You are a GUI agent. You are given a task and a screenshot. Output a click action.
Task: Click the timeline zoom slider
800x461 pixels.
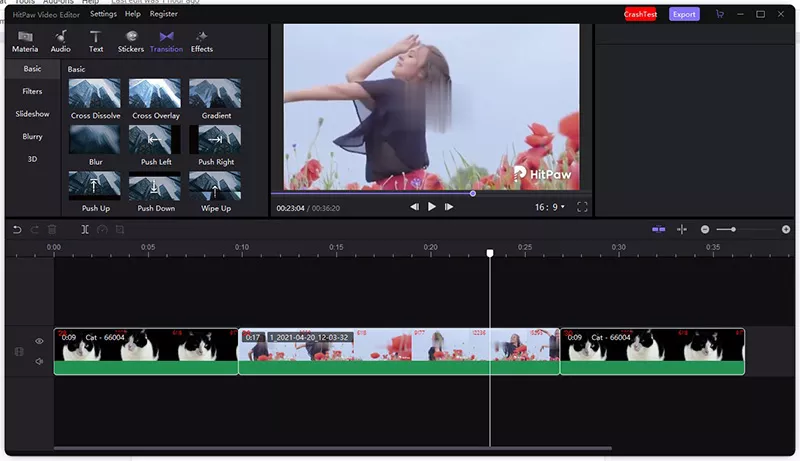point(733,229)
